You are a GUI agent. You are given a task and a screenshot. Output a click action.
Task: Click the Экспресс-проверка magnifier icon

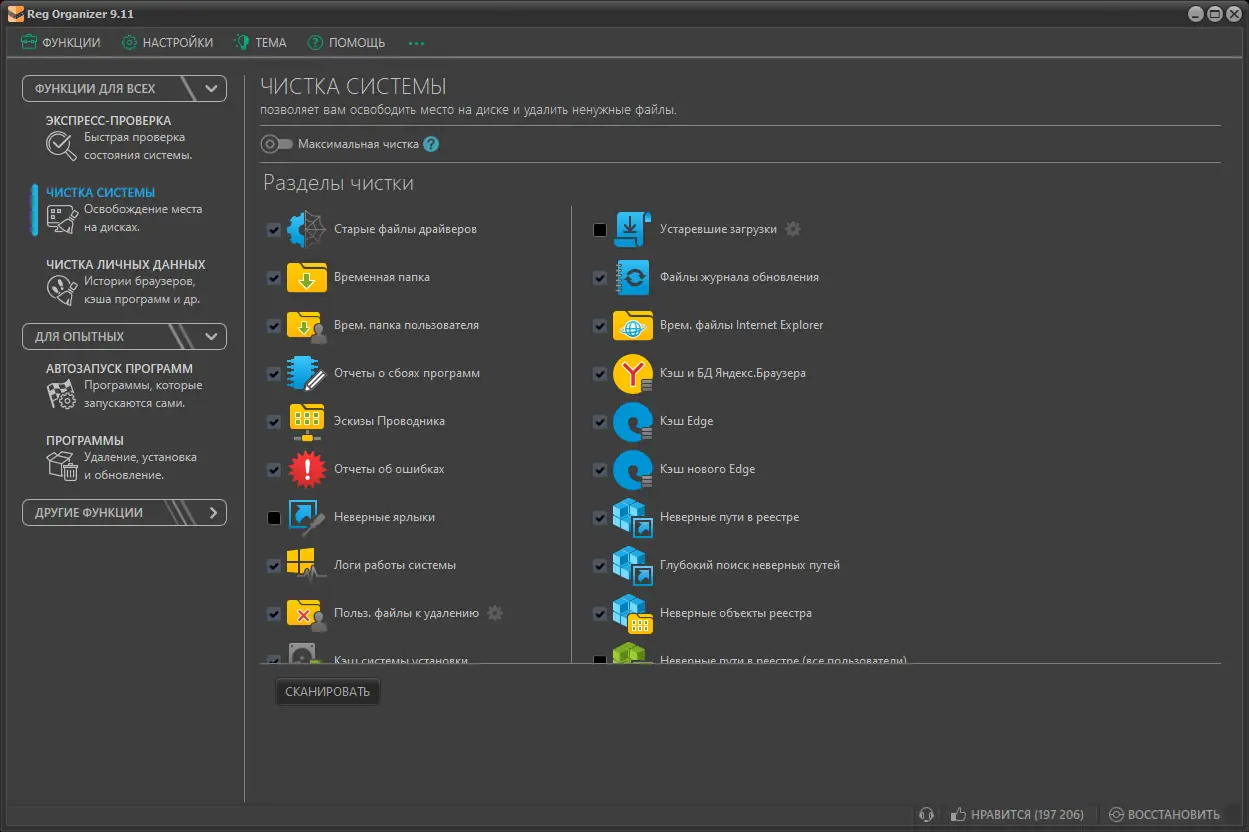click(x=61, y=147)
